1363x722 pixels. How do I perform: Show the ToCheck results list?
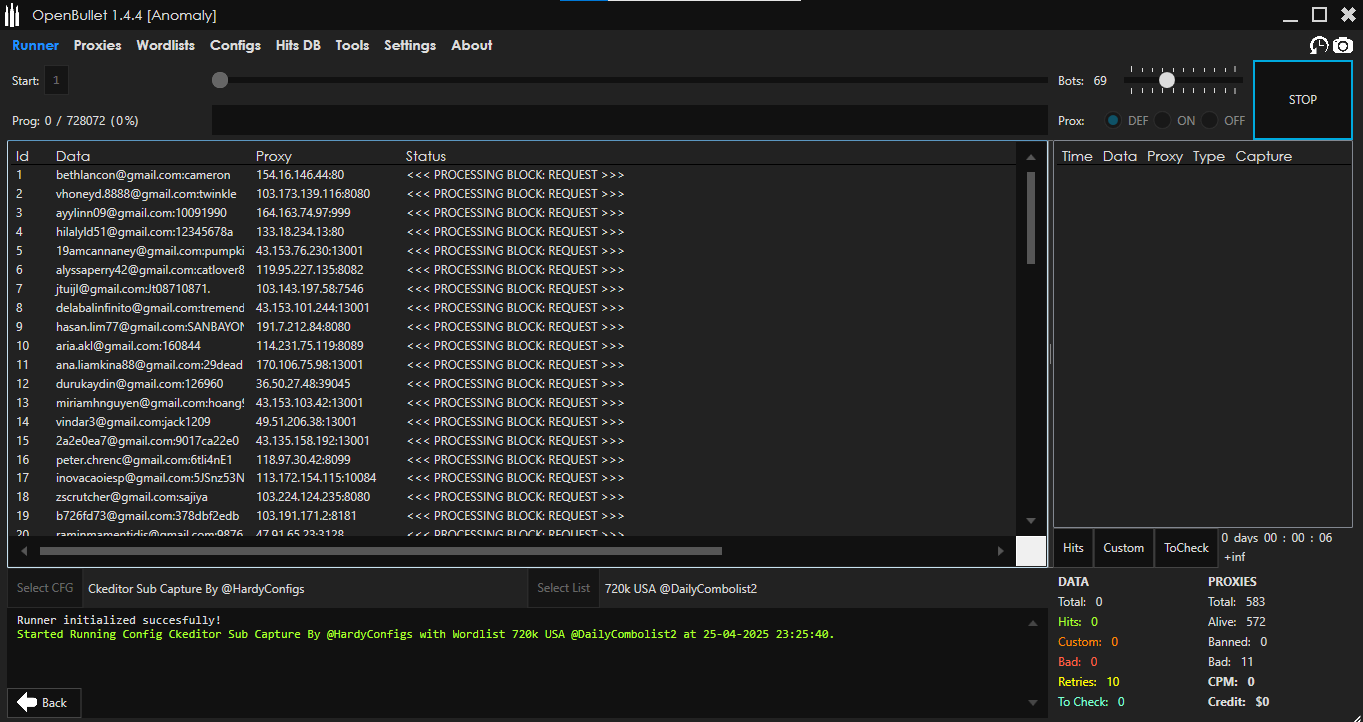1186,548
